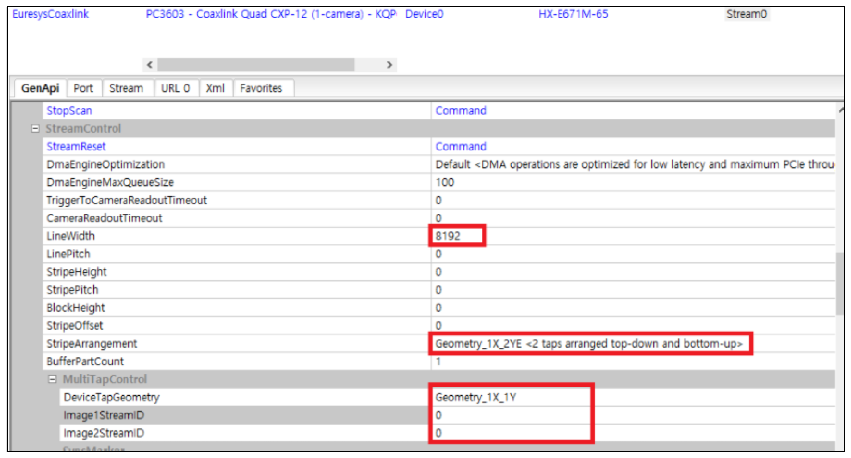Open the StripeArrangement Geometry_1X_2YE dropdown
Screen dimensions: 851x458
(633, 344)
